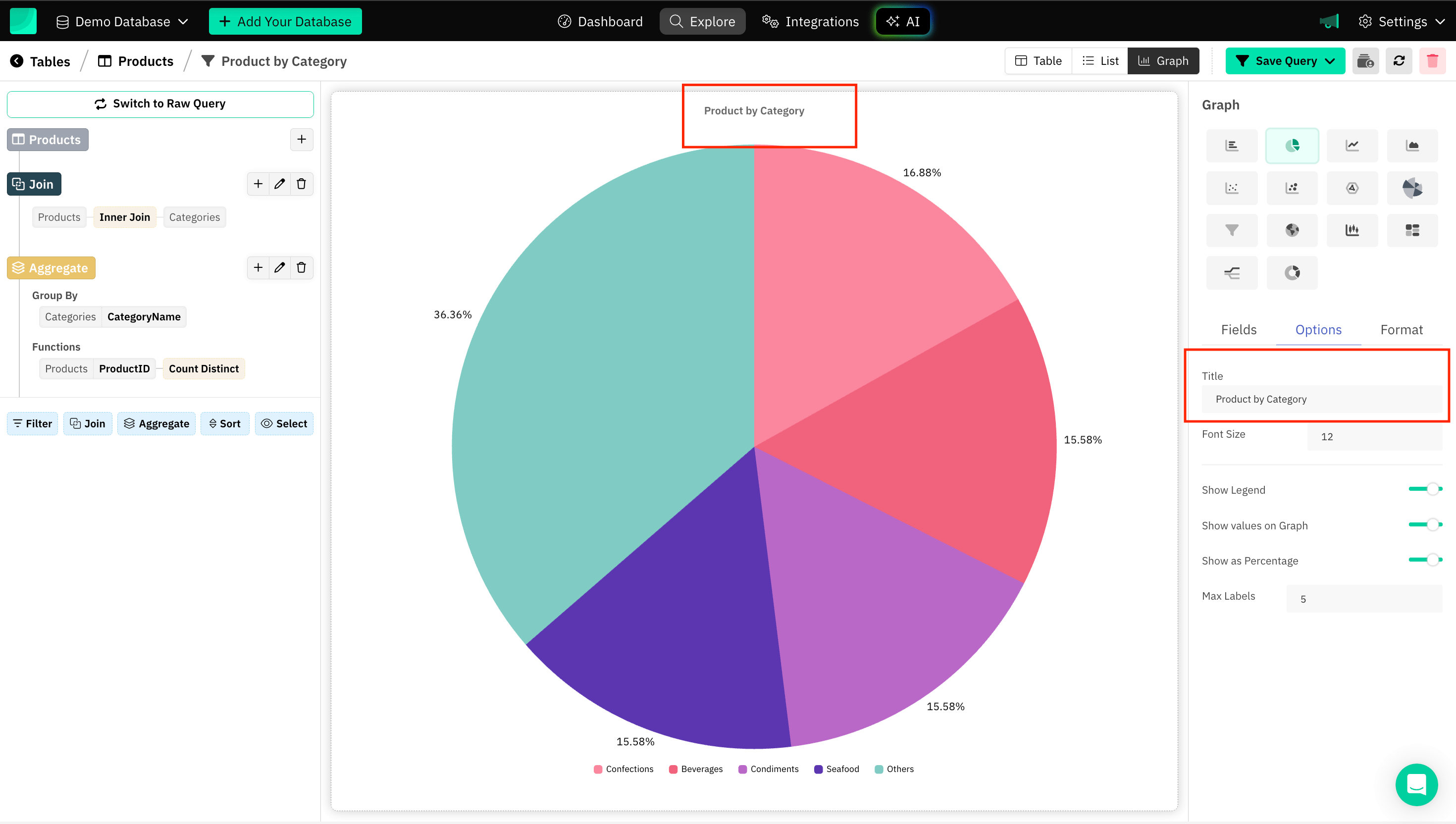Image resolution: width=1456 pixels, height=824 pixels.
Task: Expand the Save Query dropdown arrow
Action: pos(1331,60)
